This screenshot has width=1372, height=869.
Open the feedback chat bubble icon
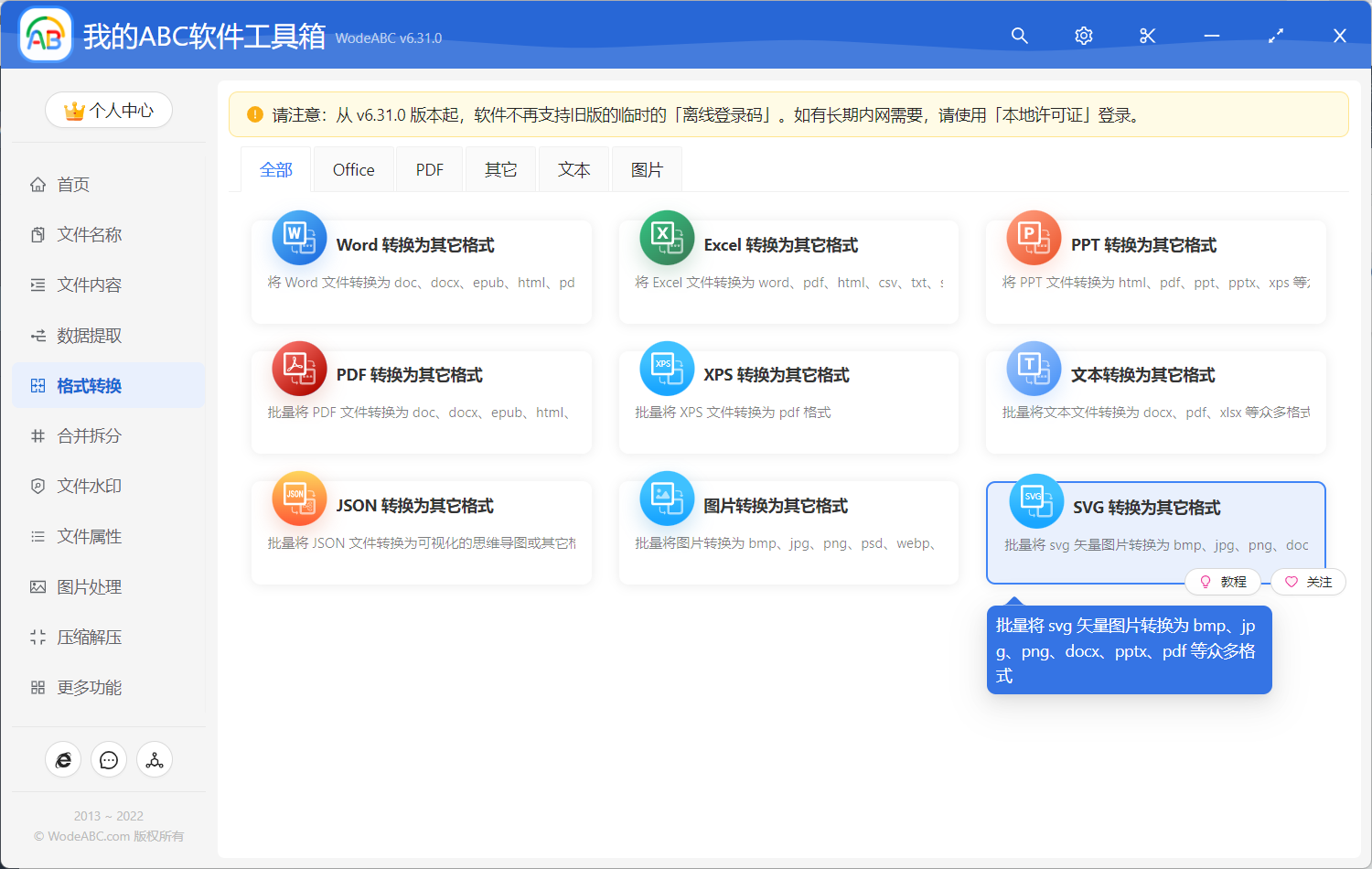click(x=109, y=759)
